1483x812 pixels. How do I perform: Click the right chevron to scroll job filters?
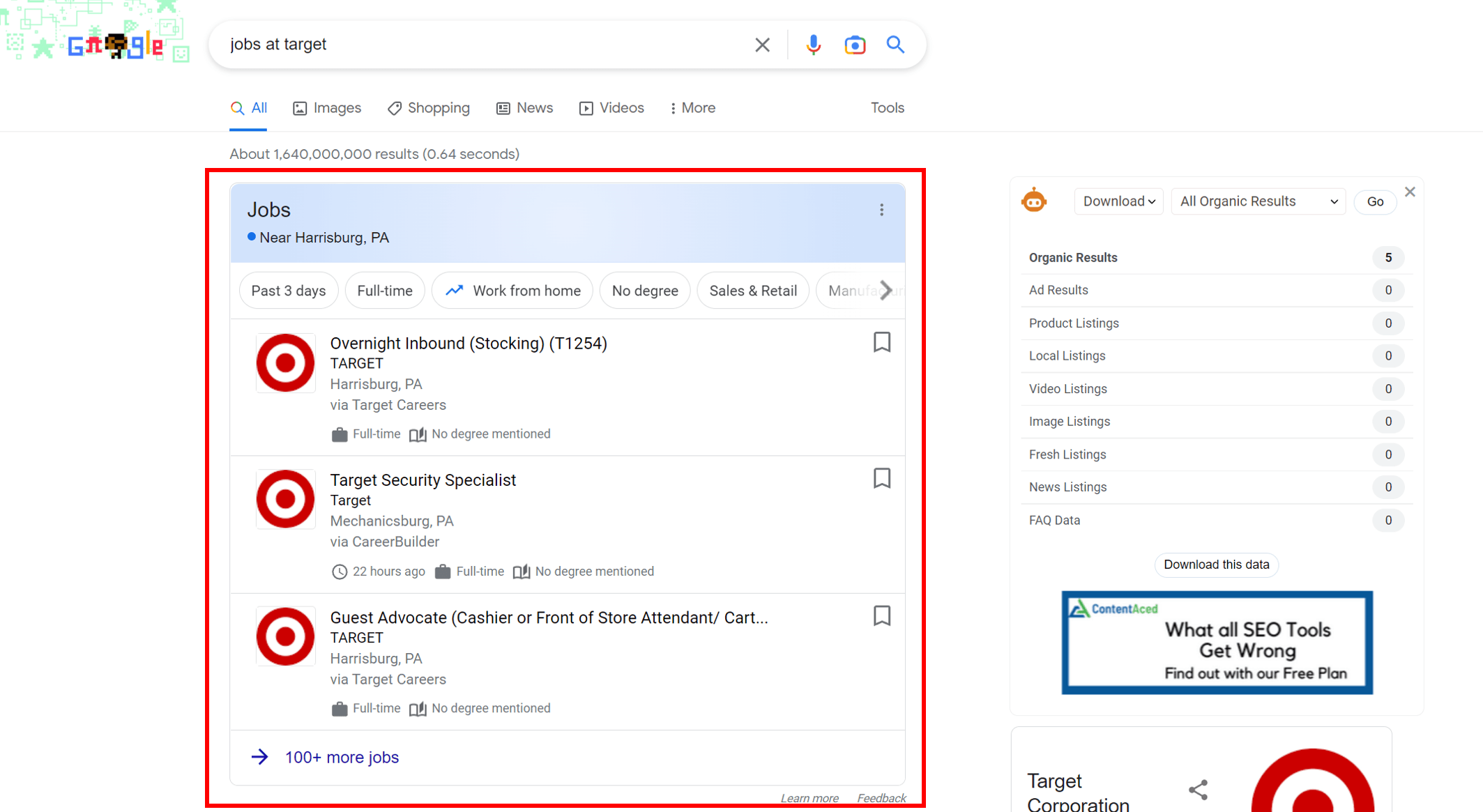click(884, 290)
